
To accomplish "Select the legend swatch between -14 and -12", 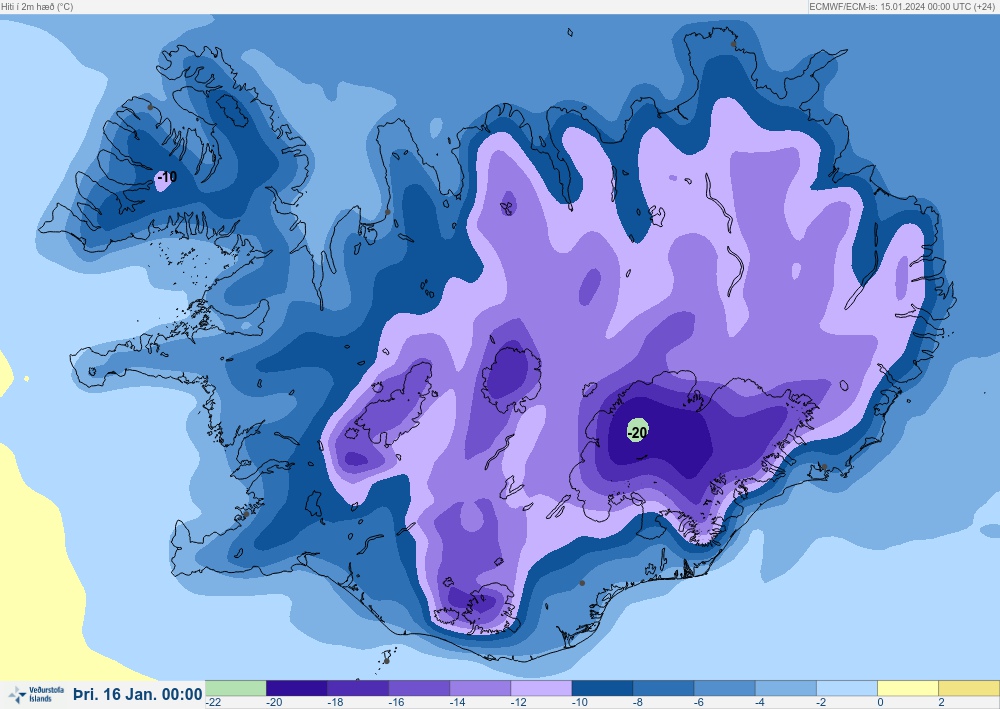I will tap(480, 688).
